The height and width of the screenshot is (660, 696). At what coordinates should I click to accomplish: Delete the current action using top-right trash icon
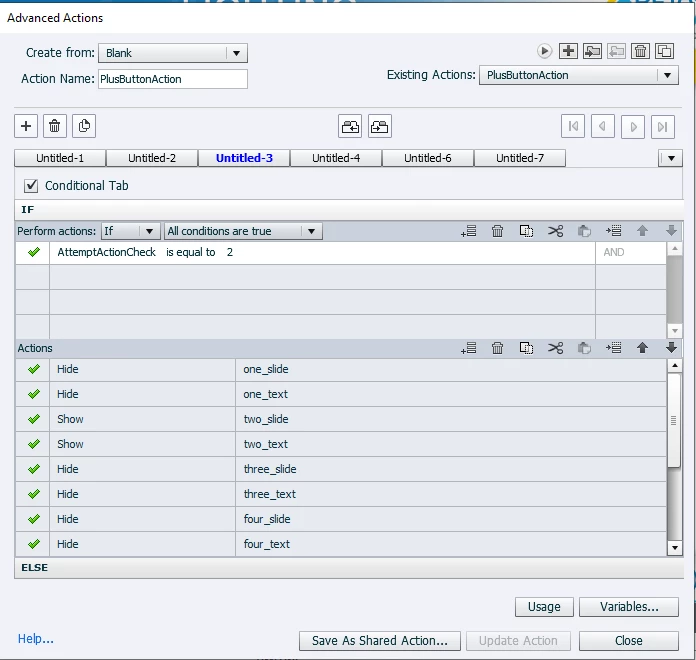(640, 51)
